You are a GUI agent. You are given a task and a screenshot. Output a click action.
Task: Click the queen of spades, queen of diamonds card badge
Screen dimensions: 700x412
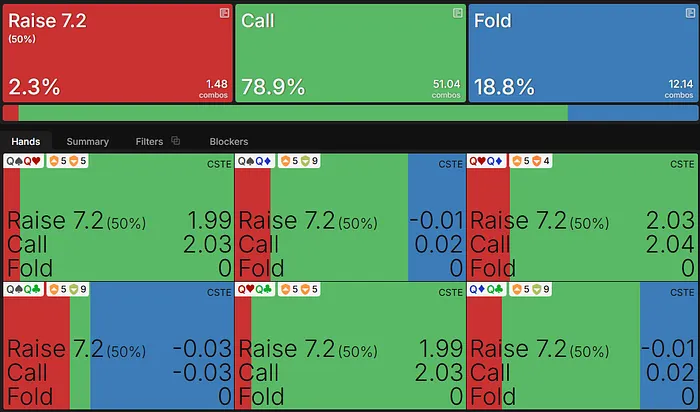pyautogui.click(x=256, y=161)
